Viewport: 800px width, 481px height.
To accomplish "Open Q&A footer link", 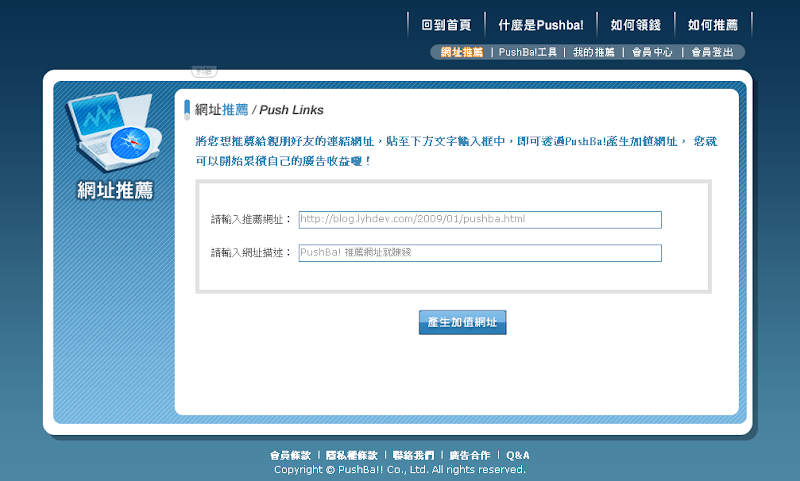I will [518, 455].
